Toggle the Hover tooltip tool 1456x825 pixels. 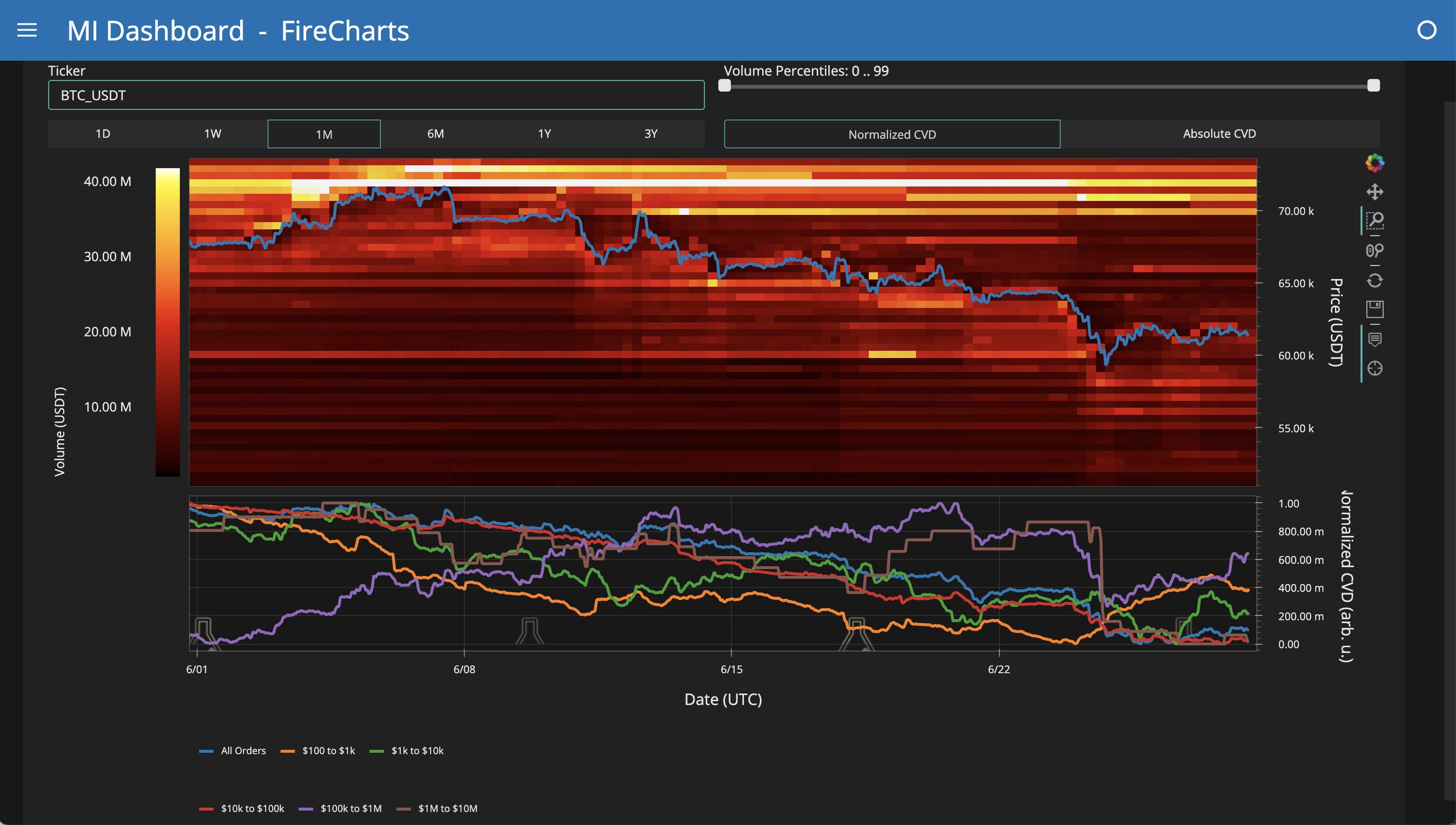1375,339
